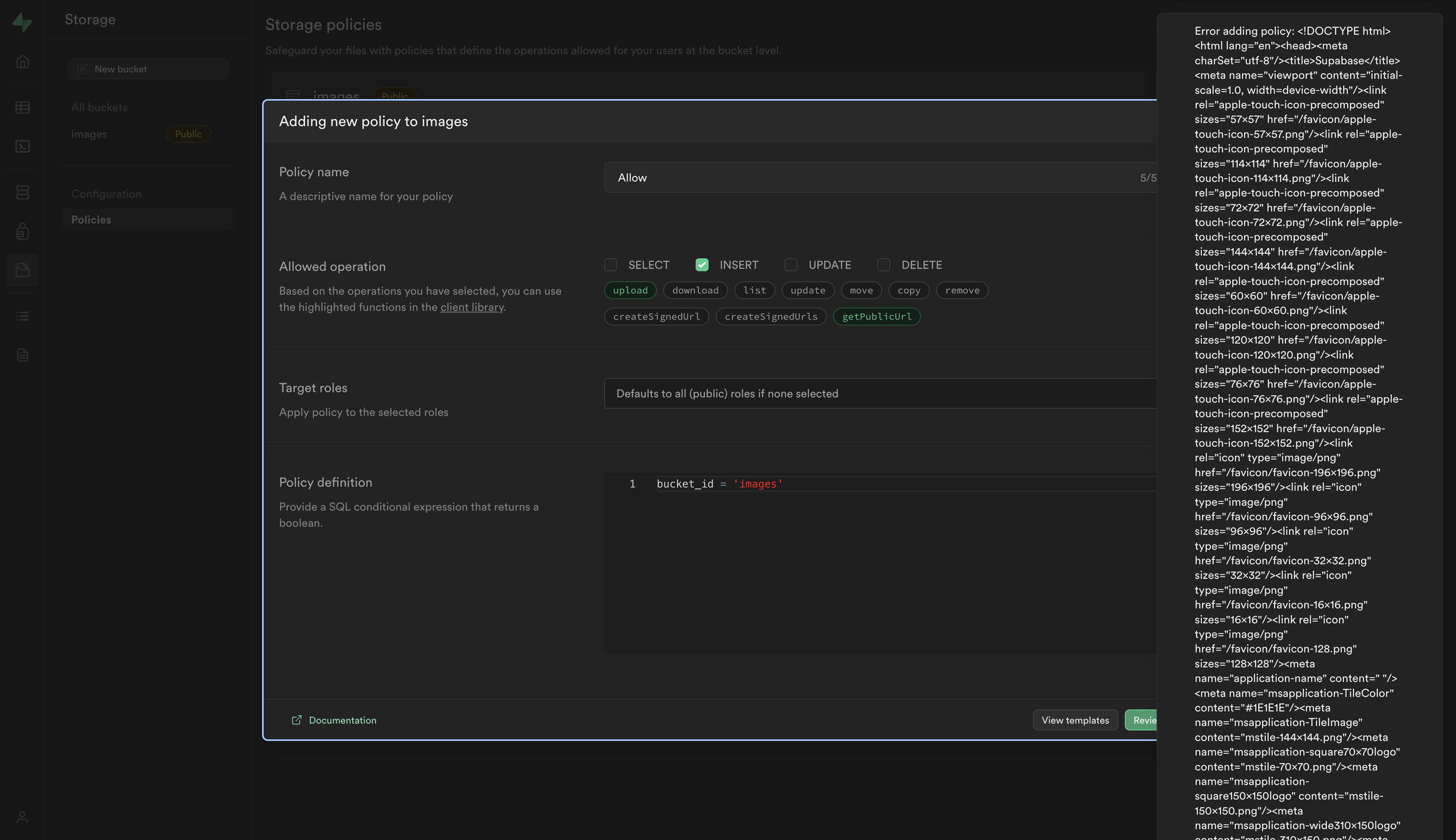Select the Storage folder icon
Screen dimensions: 1456x840
pyautogui.click(x=23, y=270)
